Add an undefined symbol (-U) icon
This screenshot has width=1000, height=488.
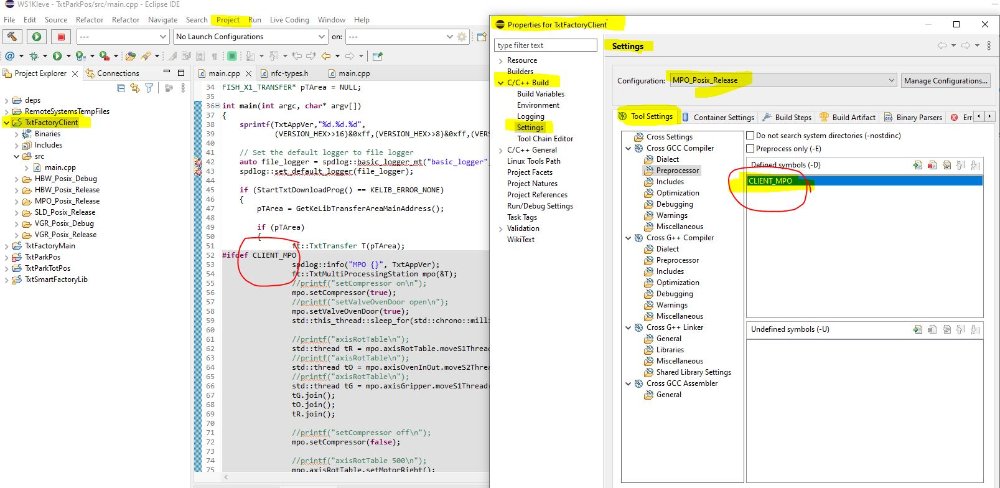[917, 329]
